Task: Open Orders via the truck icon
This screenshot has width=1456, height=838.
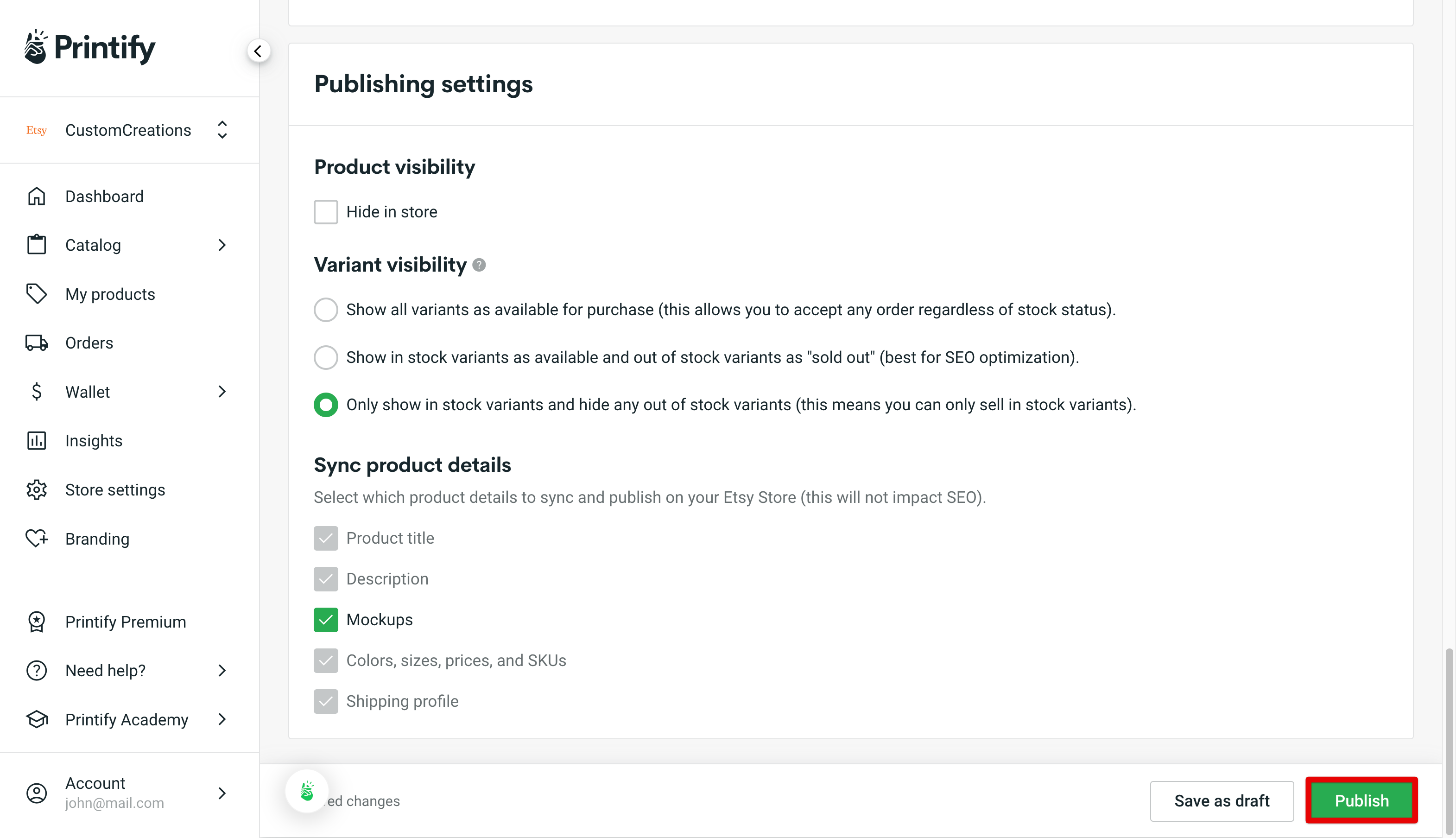Action: pyautogui.click(x=37, y=343)
